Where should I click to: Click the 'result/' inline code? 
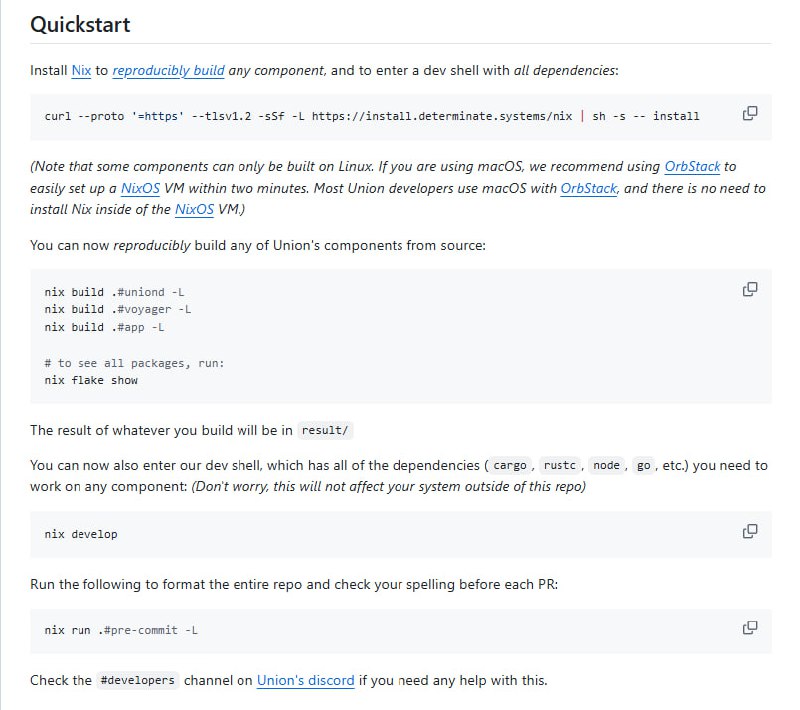pyautogui.click(x=326, y=431)
